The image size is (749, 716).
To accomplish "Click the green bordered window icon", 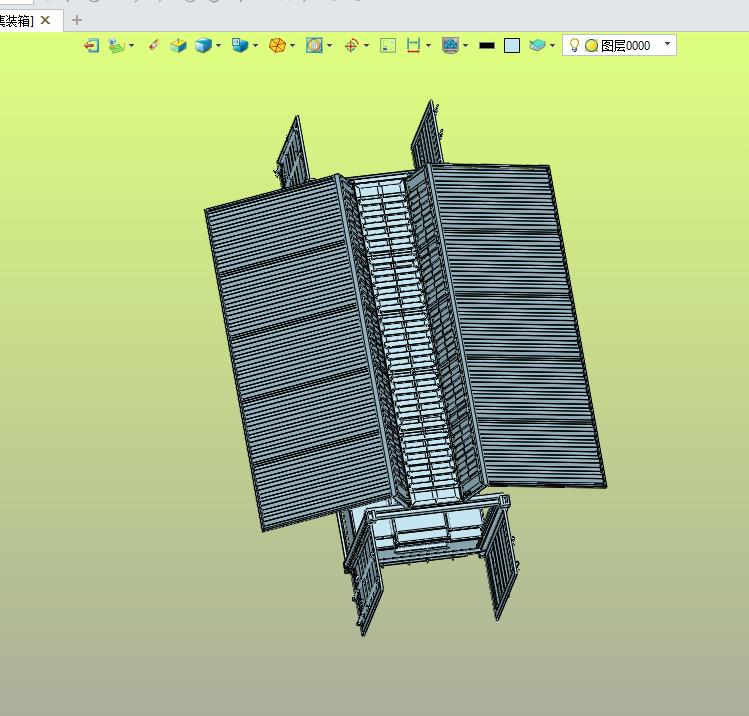I will point(388,45).
